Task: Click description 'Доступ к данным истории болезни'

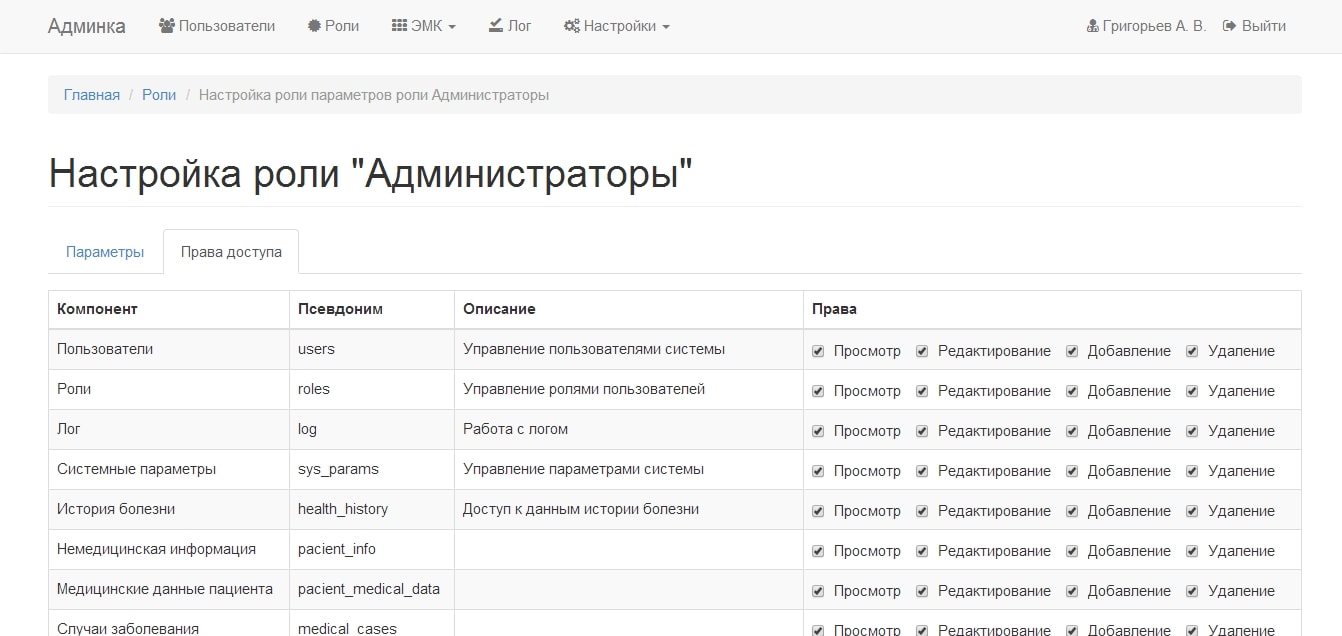Action: tap(581, 509)
